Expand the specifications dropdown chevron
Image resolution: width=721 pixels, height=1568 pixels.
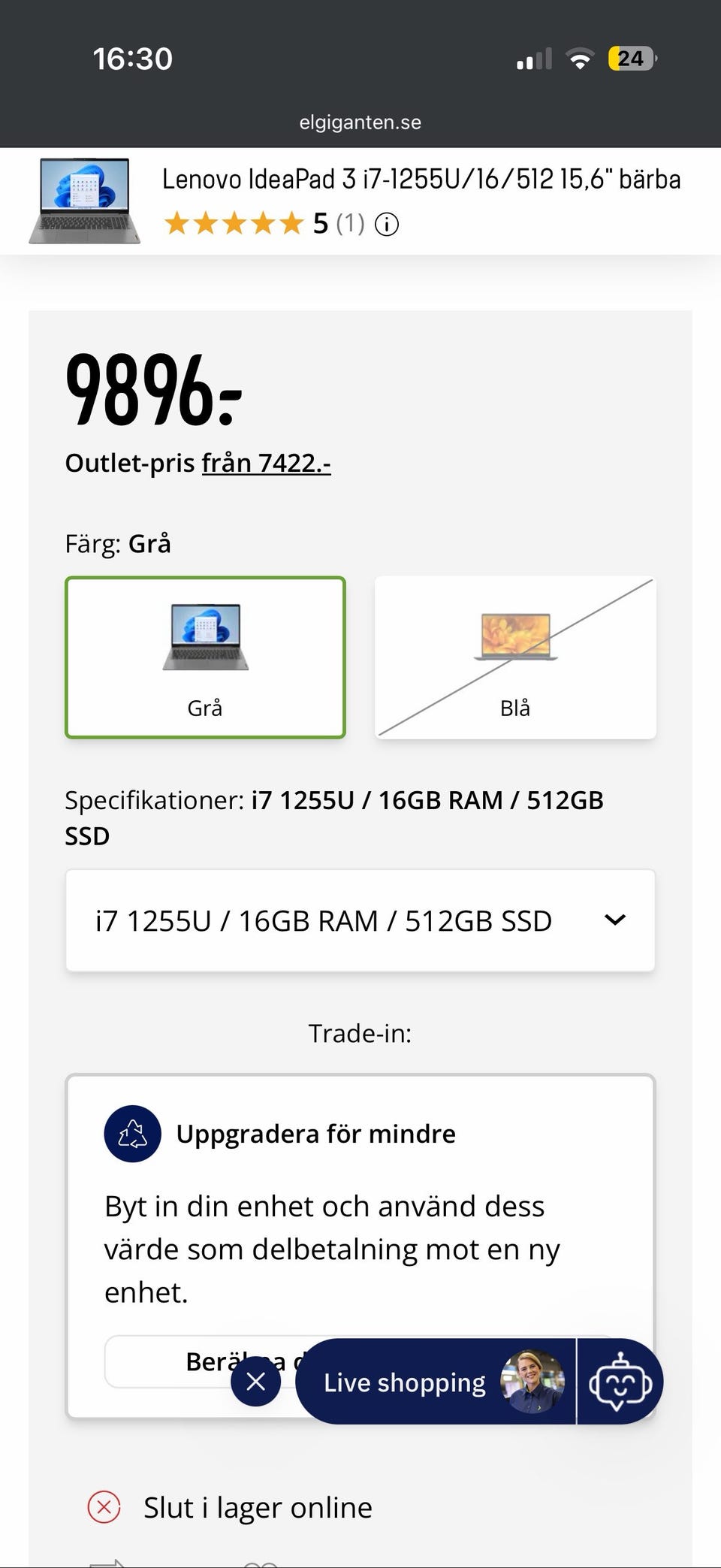[615, 920]
